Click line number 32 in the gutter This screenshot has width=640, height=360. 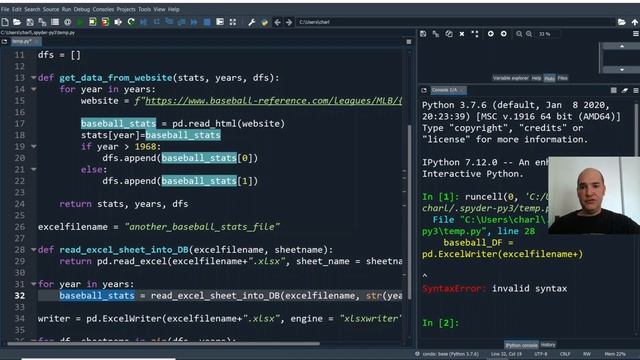tap(20, 296)
